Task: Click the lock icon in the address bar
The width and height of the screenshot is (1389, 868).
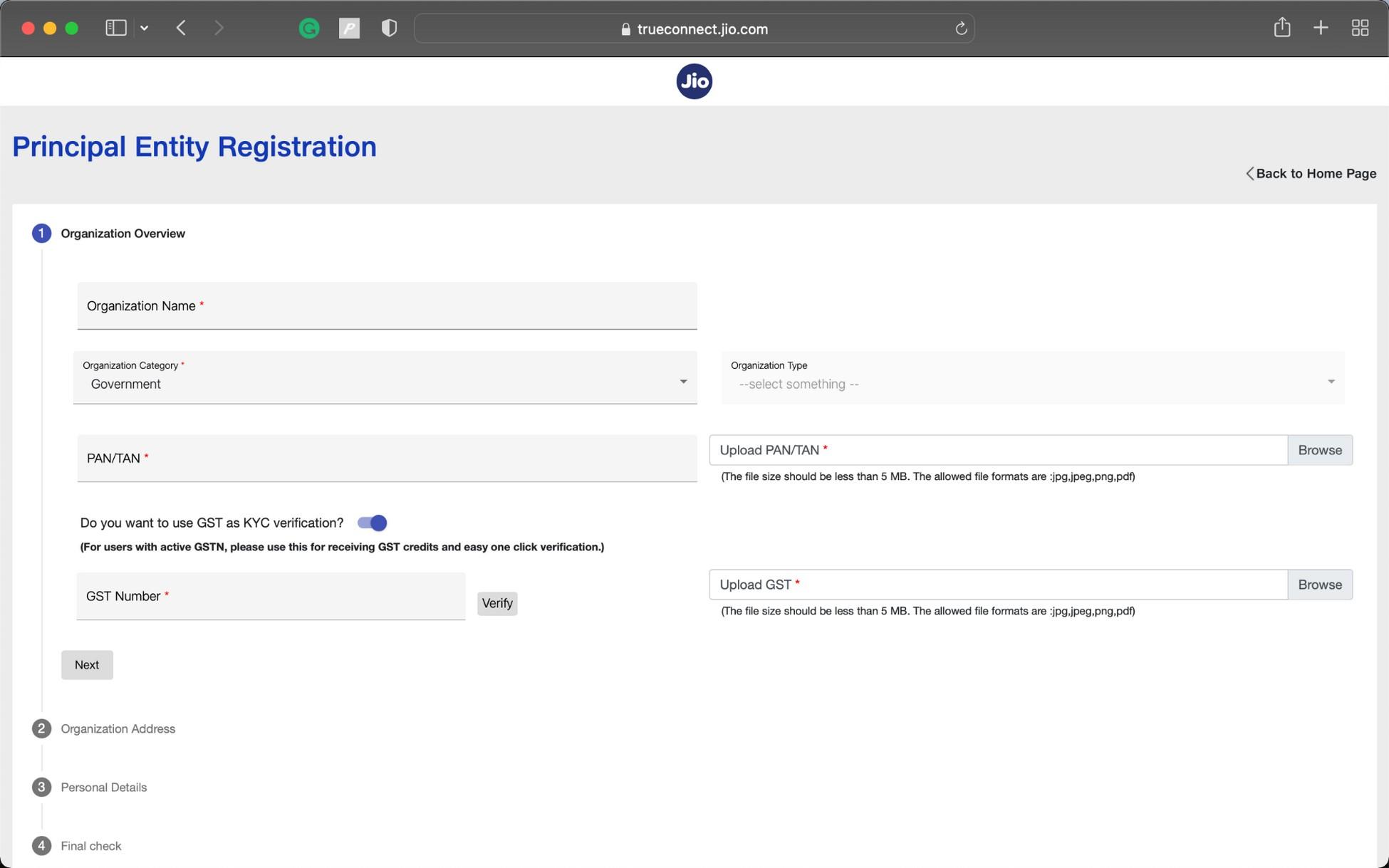Action: (625, 29)
